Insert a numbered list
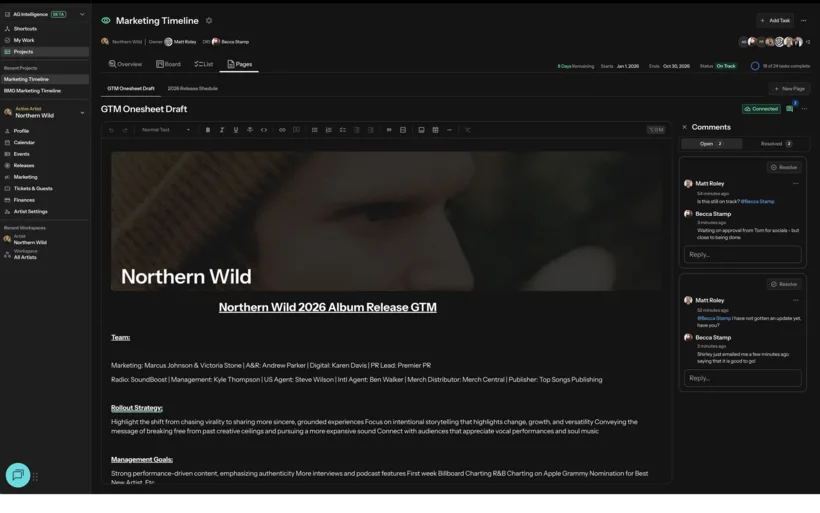Viewport: 820px width, 513px height. 328,130
